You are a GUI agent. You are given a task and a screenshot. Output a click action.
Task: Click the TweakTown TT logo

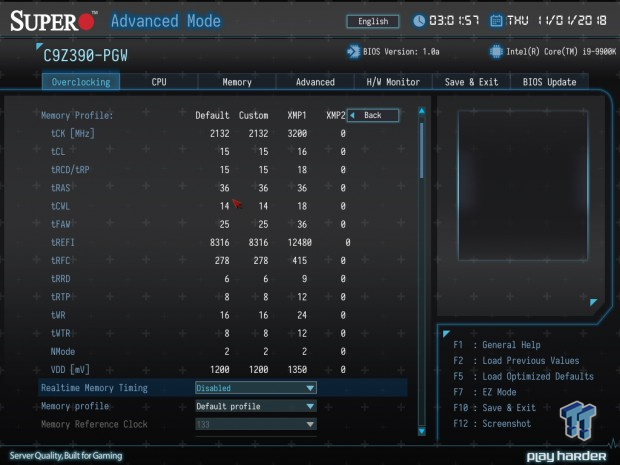pyautogui.click(x=578, y=420)
